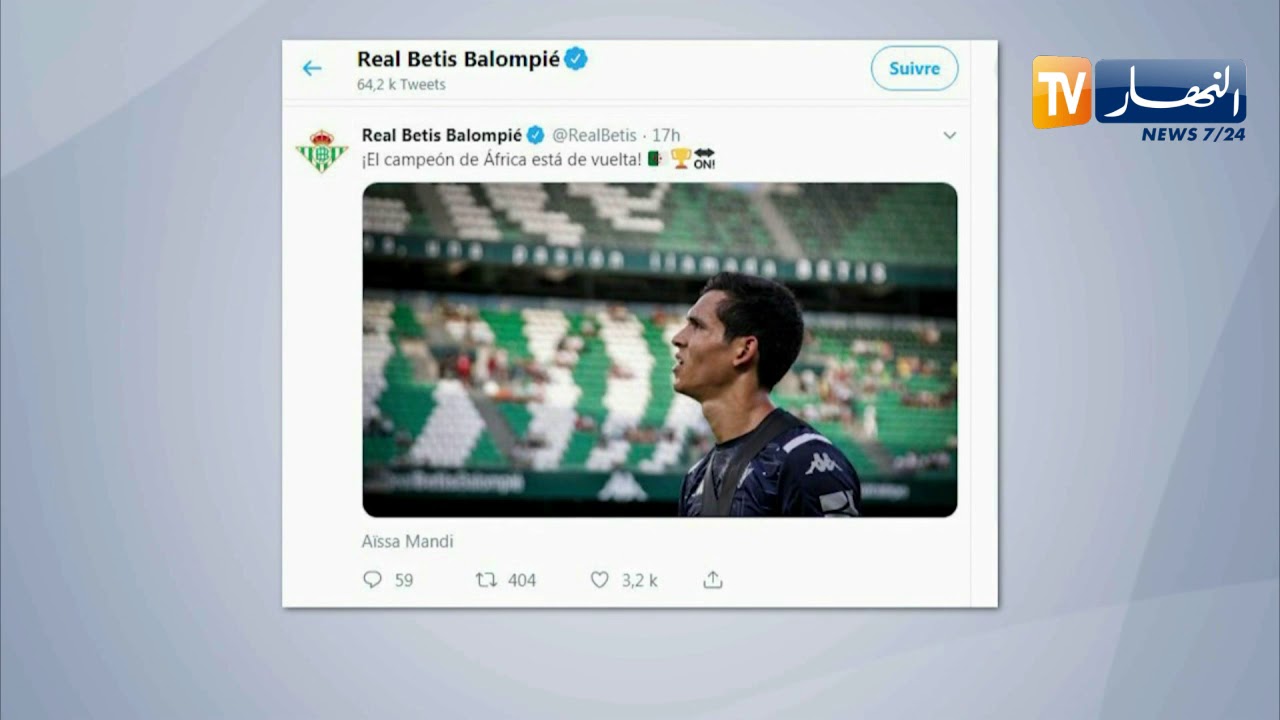
Task: Click the verified badge beside the tweet author
Action: pyautogui.click(x=536, y=135)
